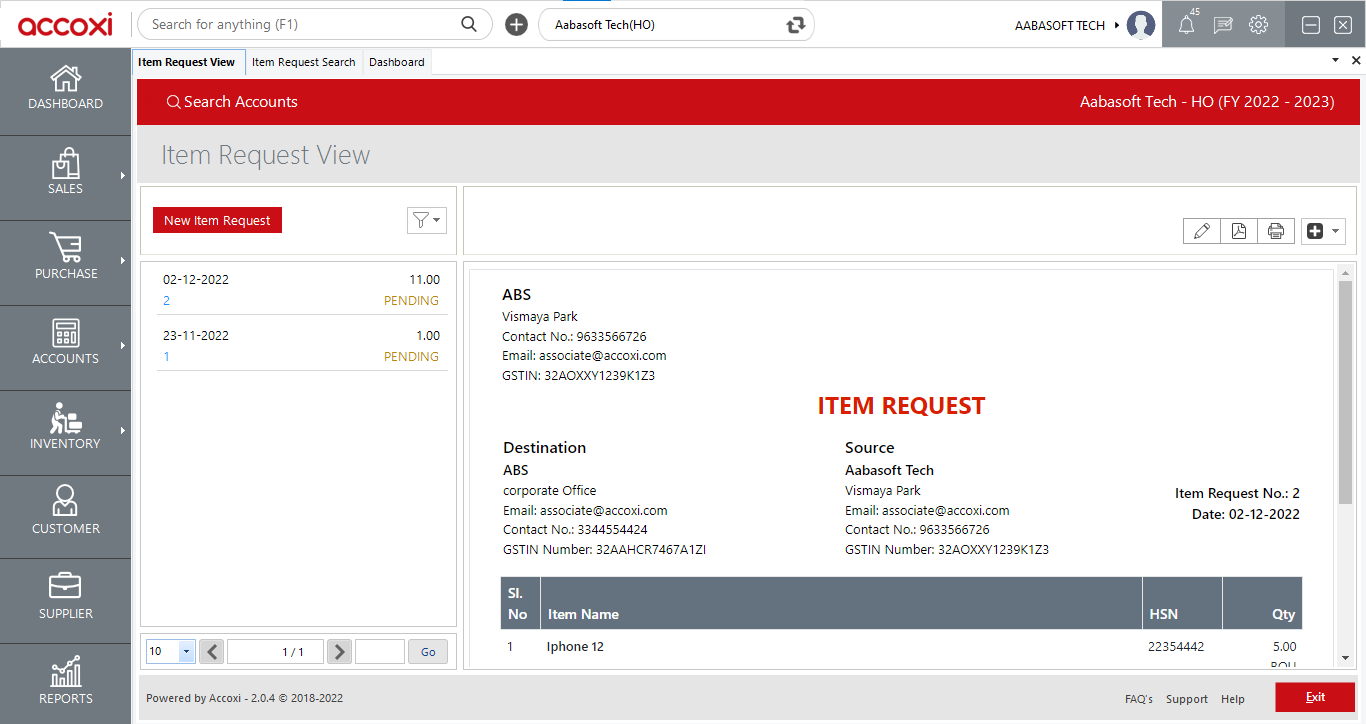Open the notifications bell icon
The height and width of the screenshot is (724, 1366).
pyautogui.click(x=1187, y=26)
